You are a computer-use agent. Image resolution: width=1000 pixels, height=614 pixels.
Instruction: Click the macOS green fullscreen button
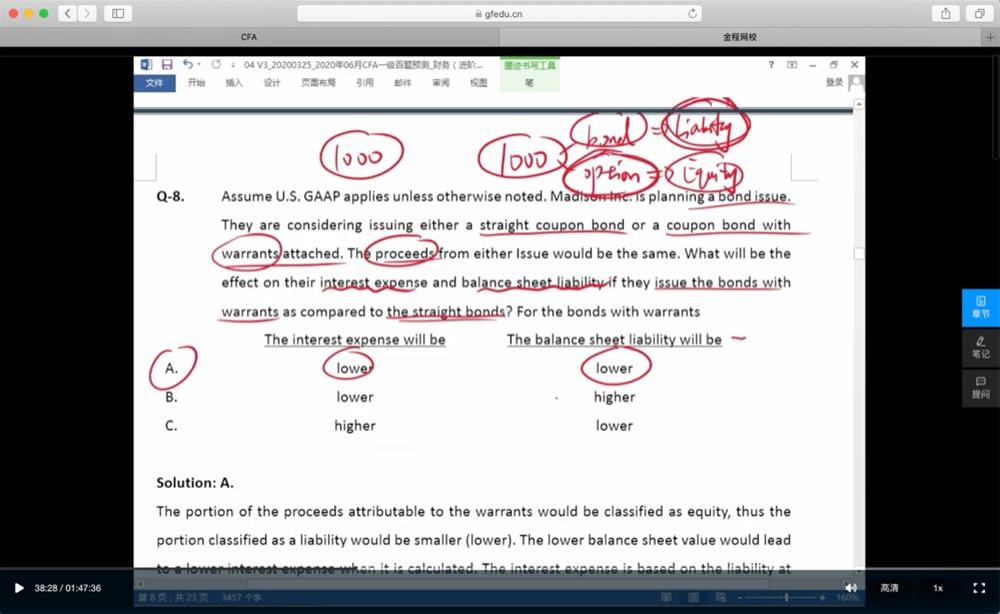point(43,13)
